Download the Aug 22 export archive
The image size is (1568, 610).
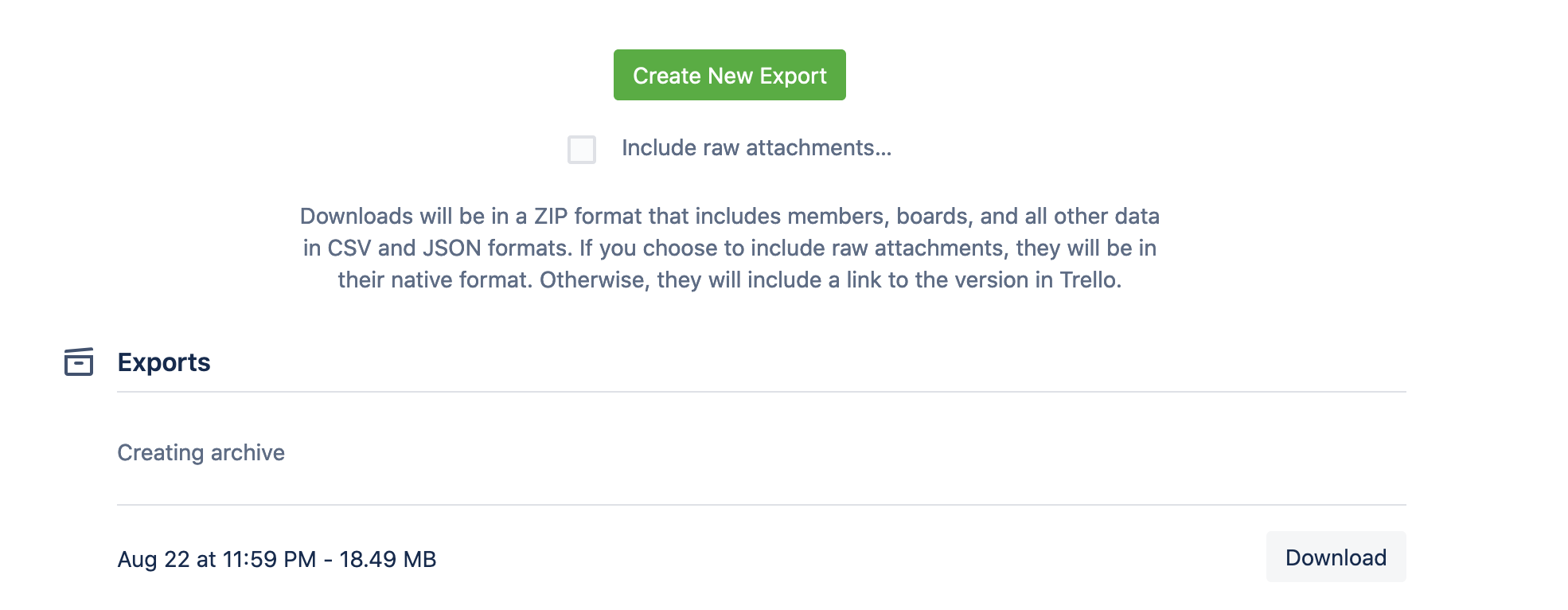(x=1336, y=557)
